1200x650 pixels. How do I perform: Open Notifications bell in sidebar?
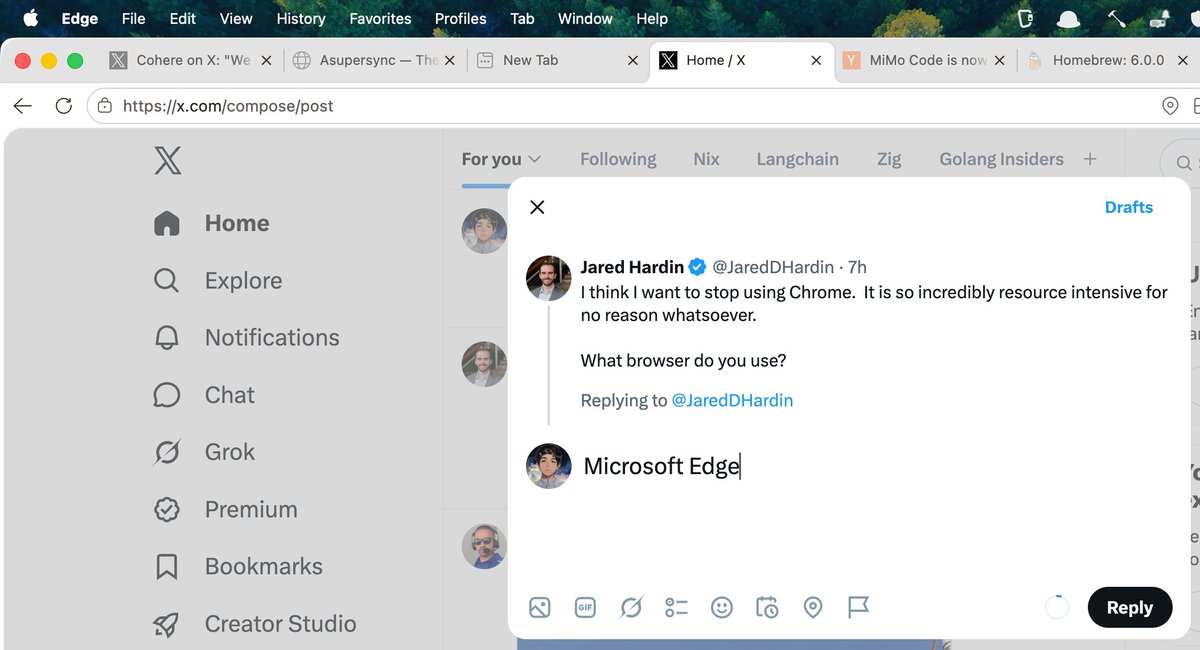click(247, 337)
